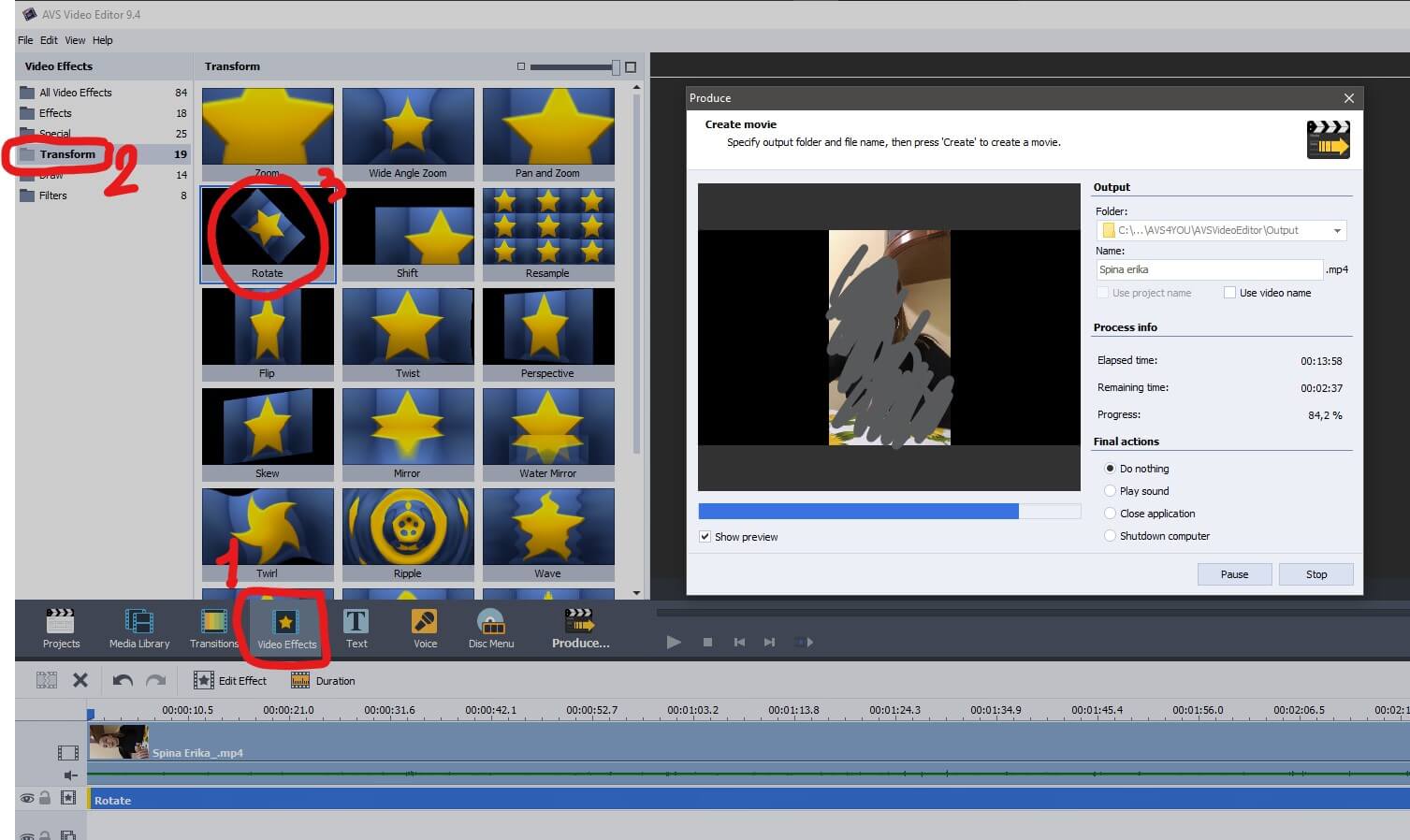The width and height of the screenshot is (1410, 840).
Task: Click the Edit Effect button
Action: pos(230,681)
